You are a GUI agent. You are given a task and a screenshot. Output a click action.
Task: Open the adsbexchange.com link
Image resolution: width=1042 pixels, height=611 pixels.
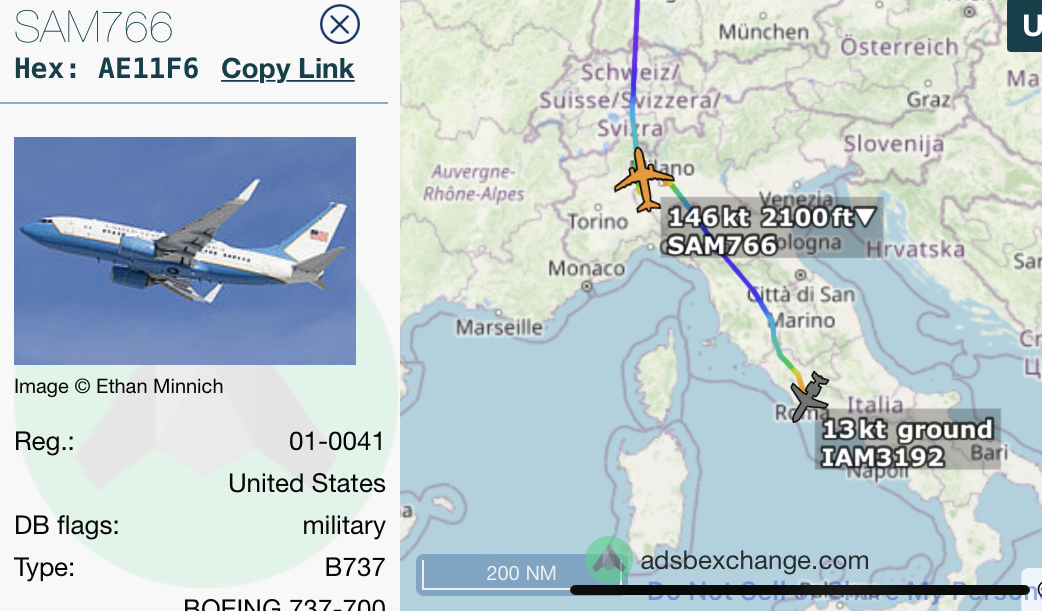tap(754, 560)
